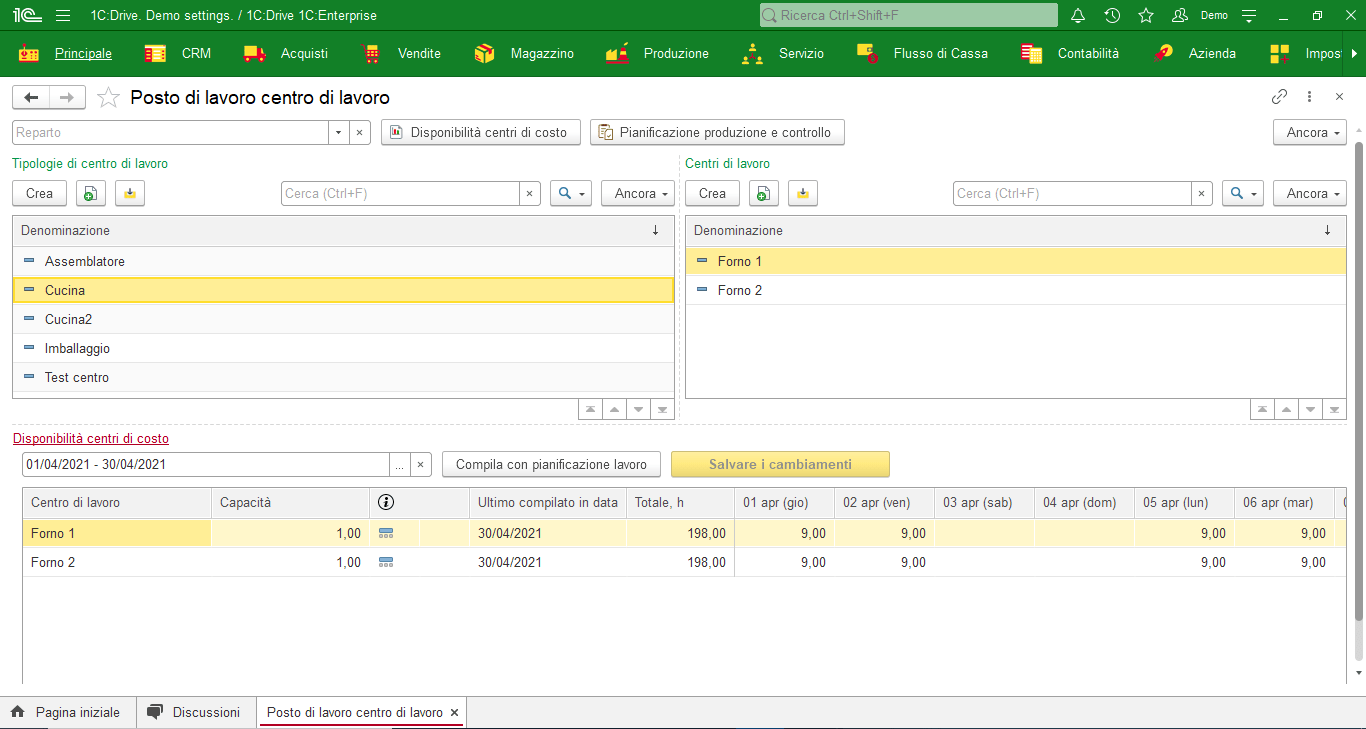Click the Produzione factory icon
1366x729 pixels.
point(617,54)
